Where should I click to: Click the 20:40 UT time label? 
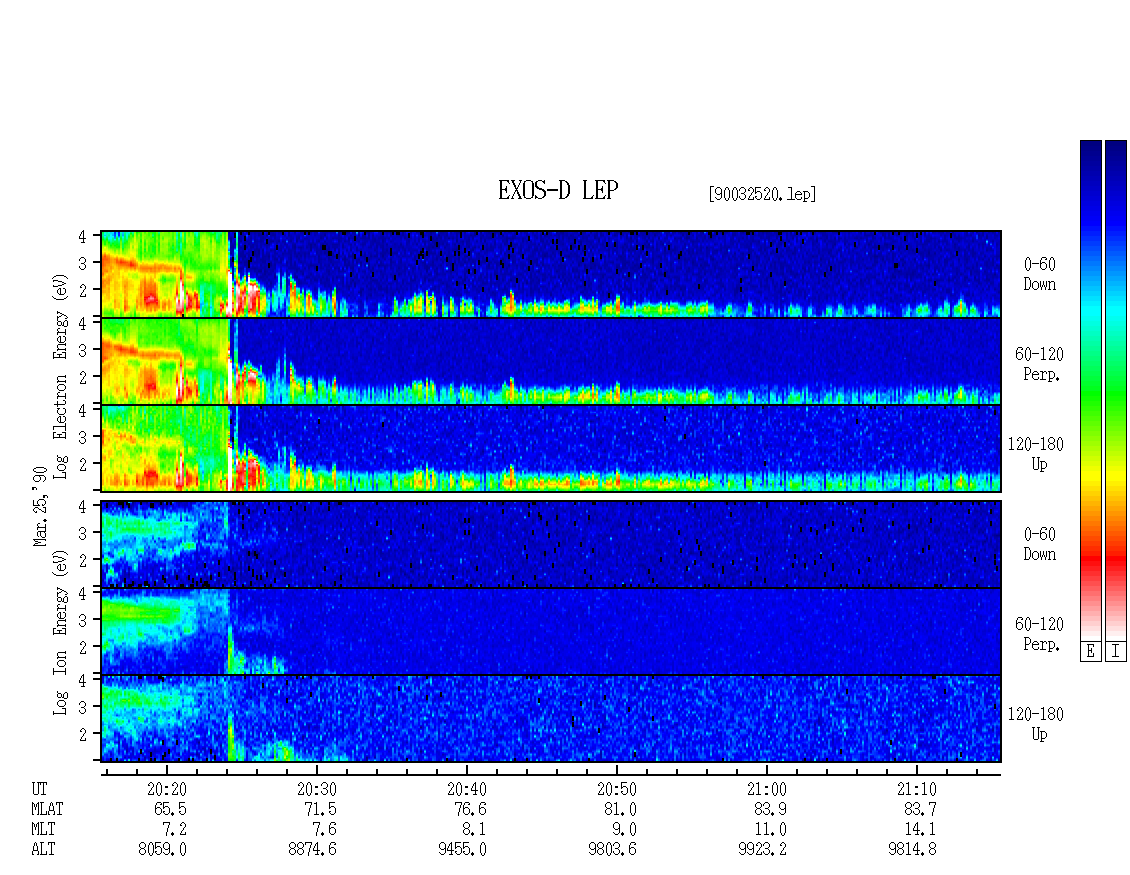466,789
